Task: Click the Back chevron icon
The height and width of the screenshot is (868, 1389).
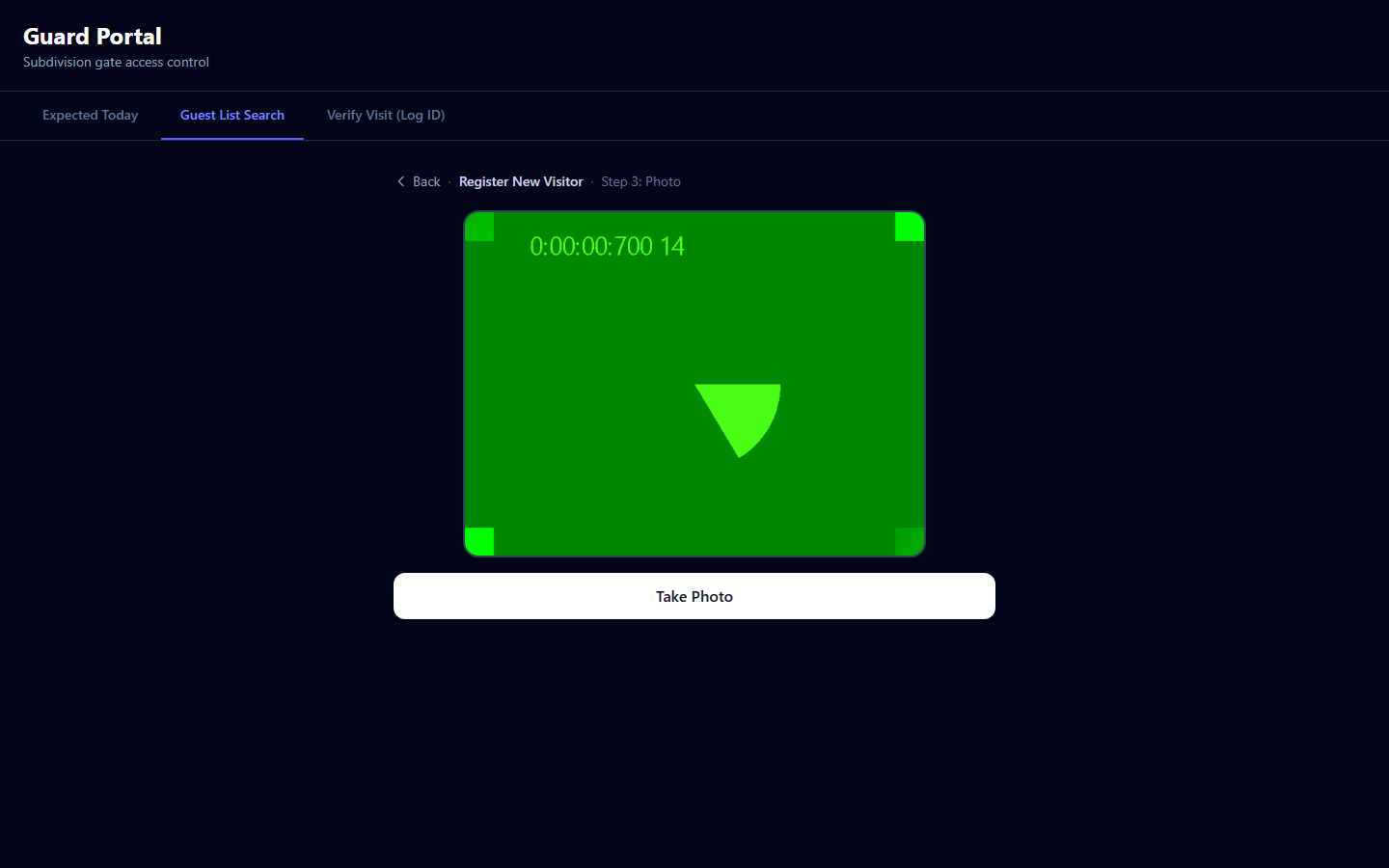Action: 401,181
